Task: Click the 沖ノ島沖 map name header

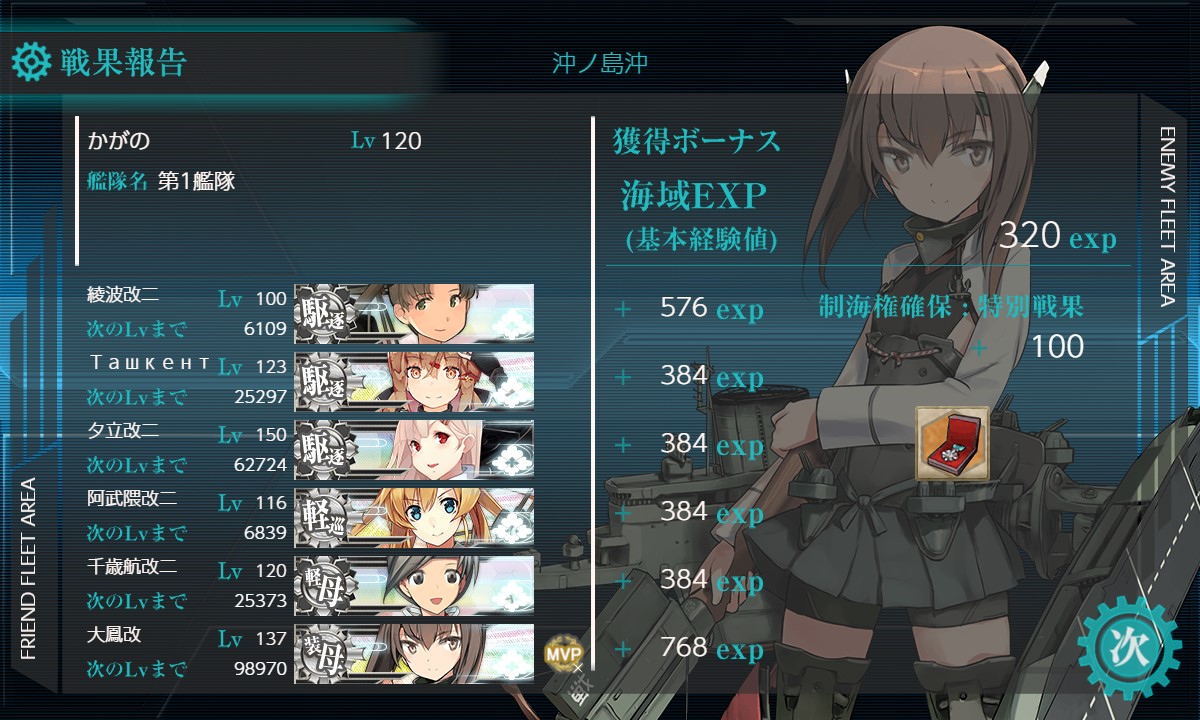Action: 600,63
